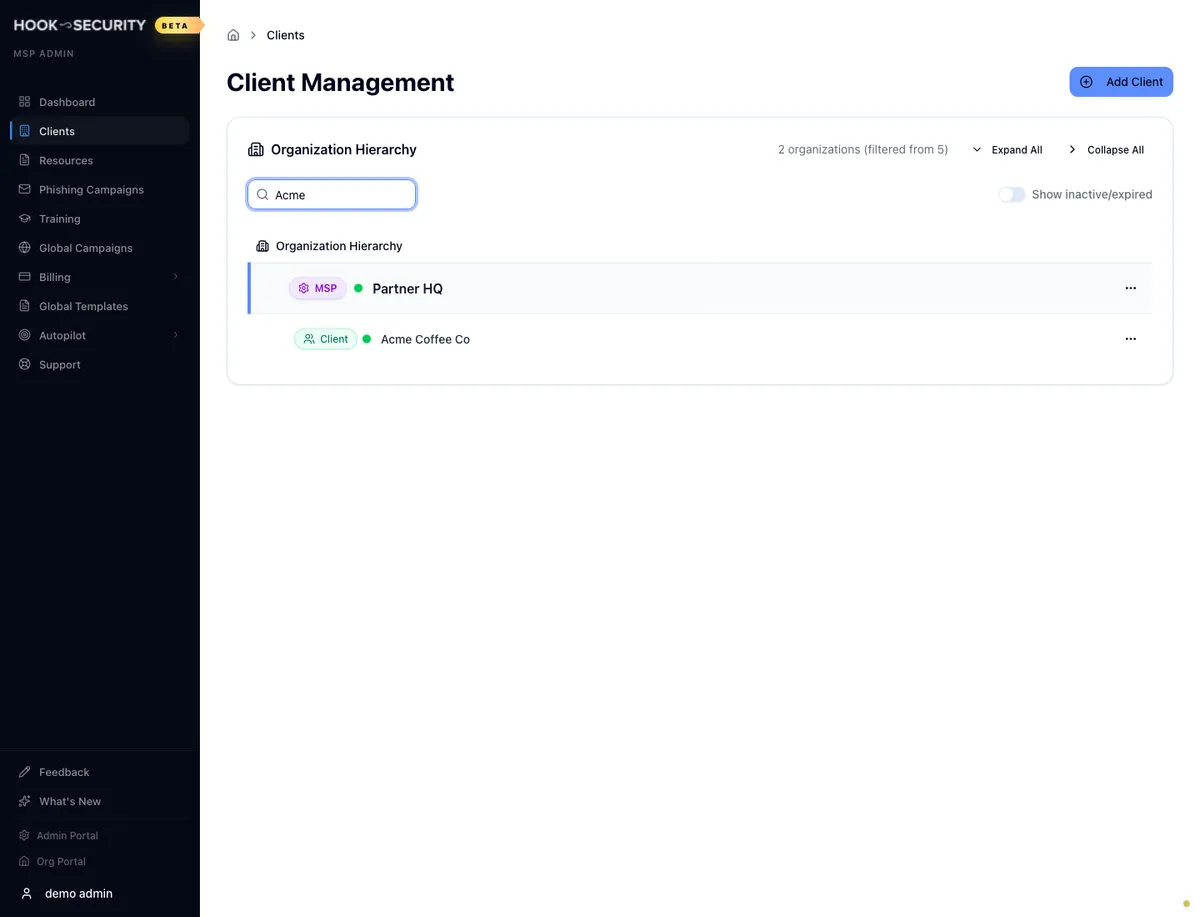Click the gear icon in the MSP badge

click(x=304, y=288)
